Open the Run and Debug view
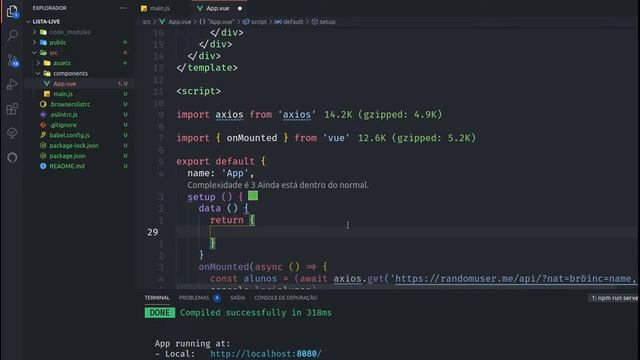 [x=12, y=84]
